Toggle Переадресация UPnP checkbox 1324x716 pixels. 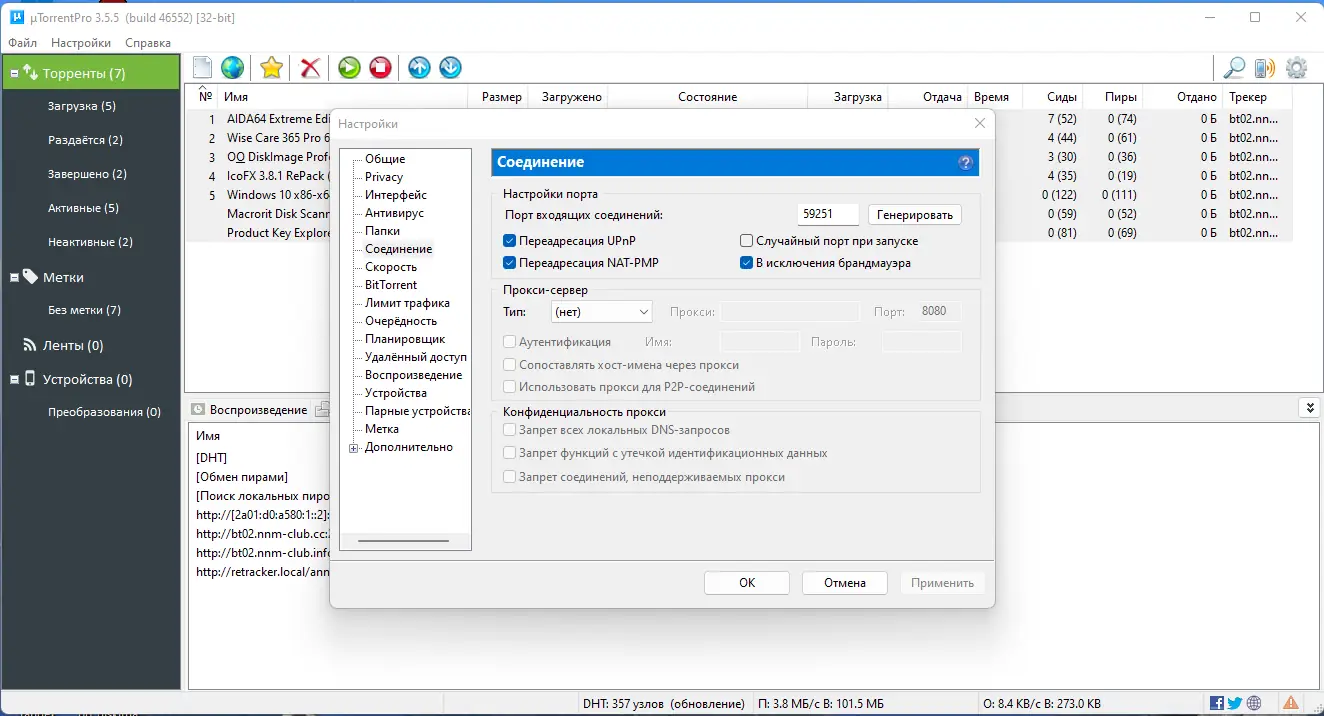(x=510, y=241)
